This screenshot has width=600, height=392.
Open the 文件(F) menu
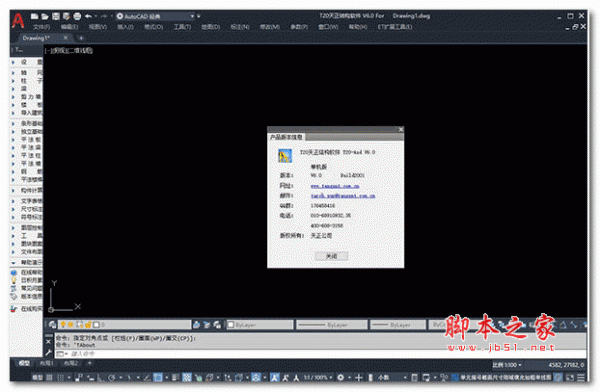point(41,27)
